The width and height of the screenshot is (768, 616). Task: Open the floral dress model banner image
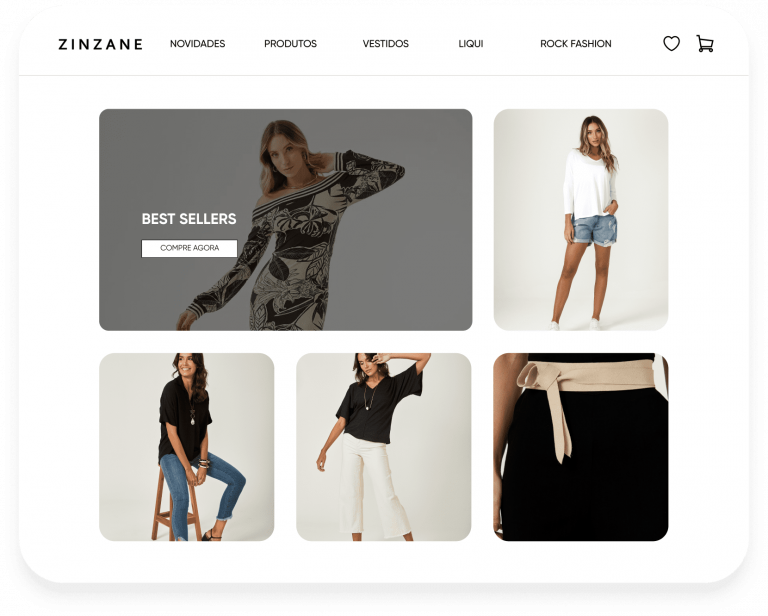coord(286,219)
